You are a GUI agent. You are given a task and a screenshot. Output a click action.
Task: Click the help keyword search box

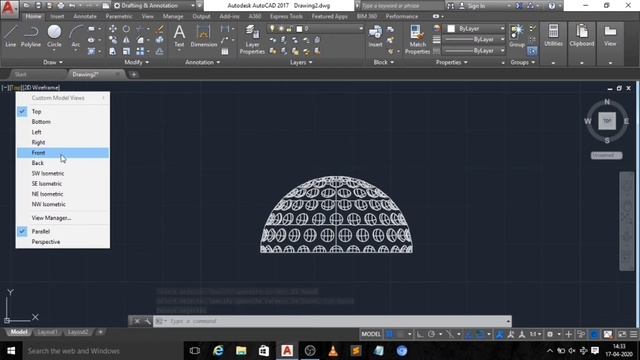(402, 6)
